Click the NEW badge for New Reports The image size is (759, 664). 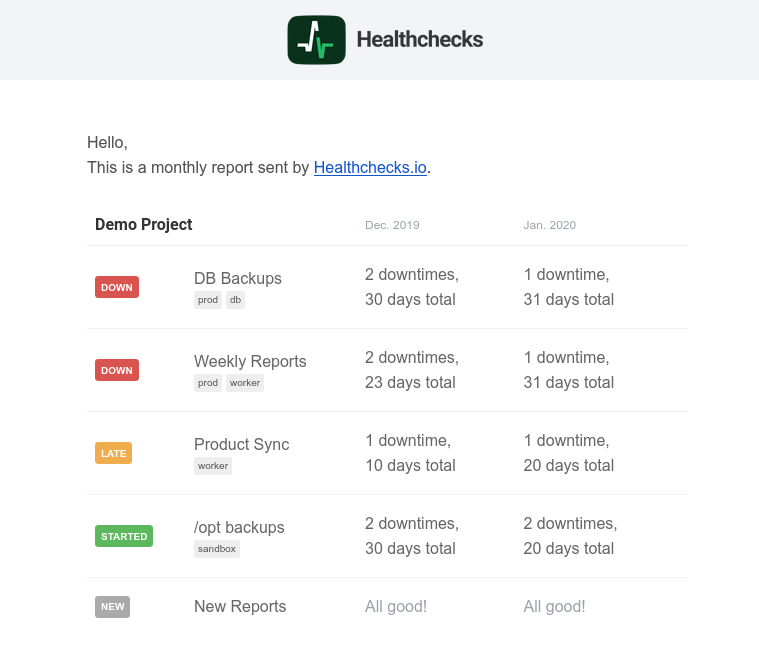tap(113, 606)
